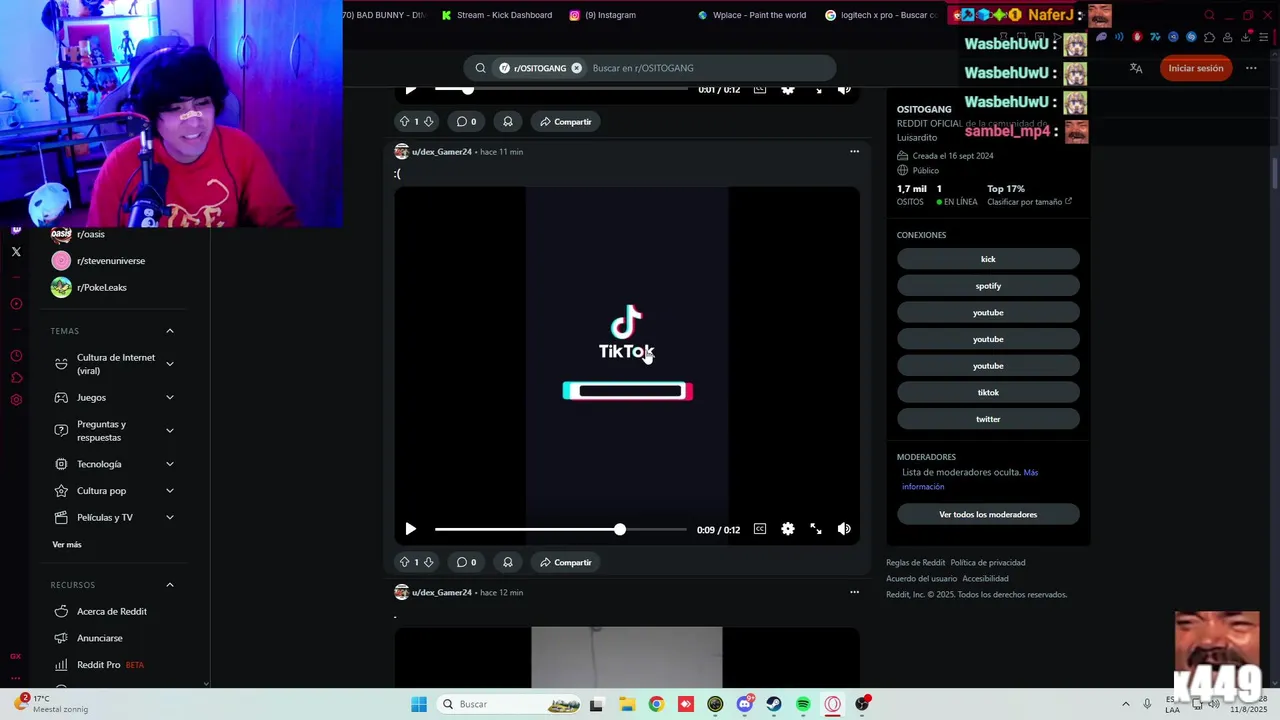Toggle closed captions on the TikTok video
The height and width of the screenshot is (720, 1280).
coord(760,529)
